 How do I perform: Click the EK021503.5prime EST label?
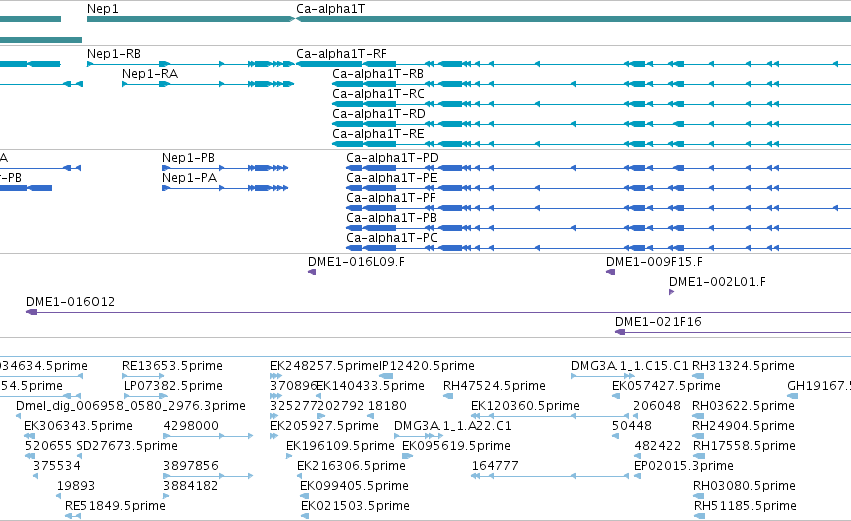pyautogui.click(x=355, y=507)
